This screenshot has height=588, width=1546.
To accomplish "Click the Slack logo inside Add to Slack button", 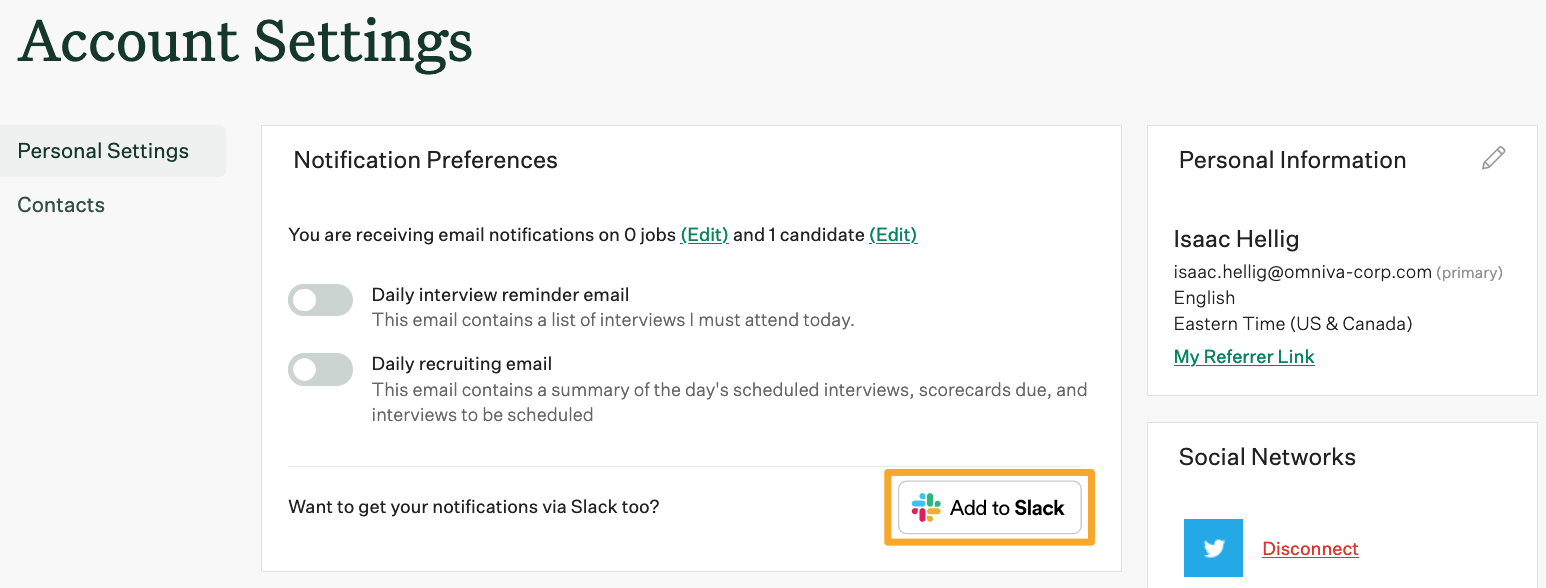I will (926, 507).
